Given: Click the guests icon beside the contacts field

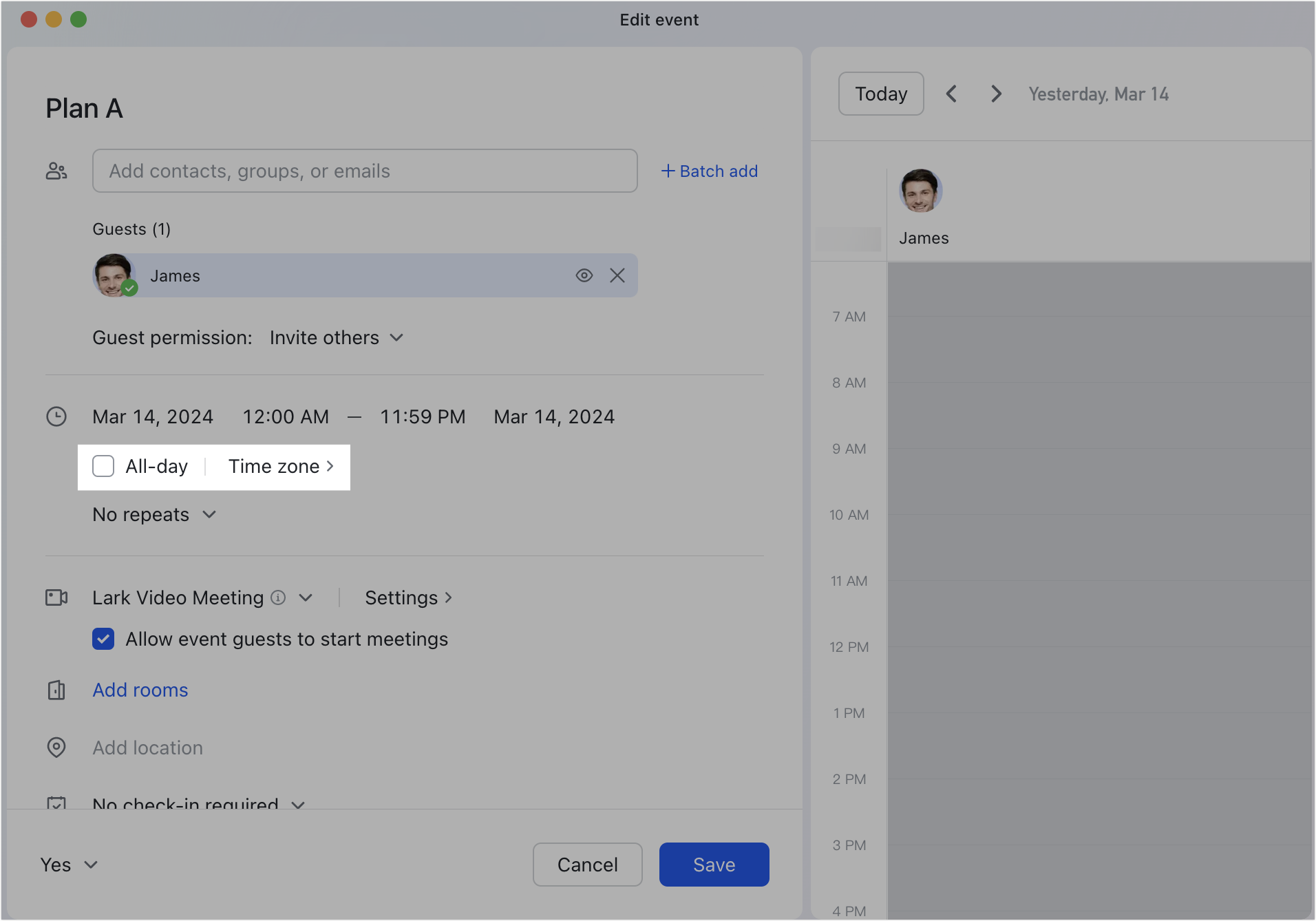Looking at the screenshot, I should coord(56,171).
